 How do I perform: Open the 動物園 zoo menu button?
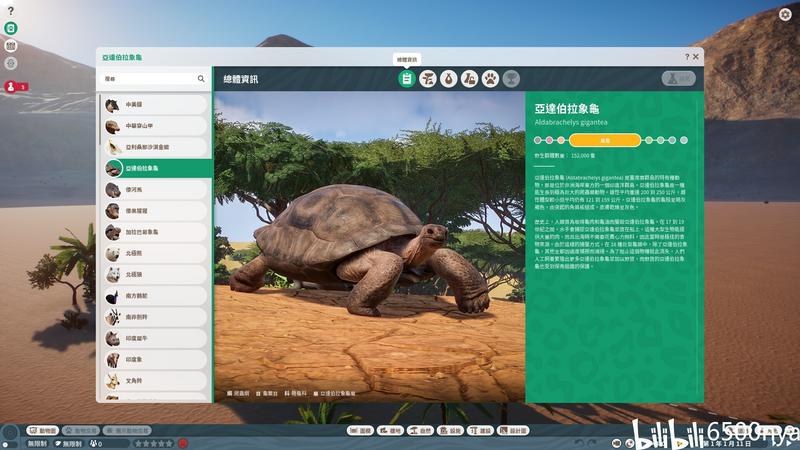click(43, 431)
